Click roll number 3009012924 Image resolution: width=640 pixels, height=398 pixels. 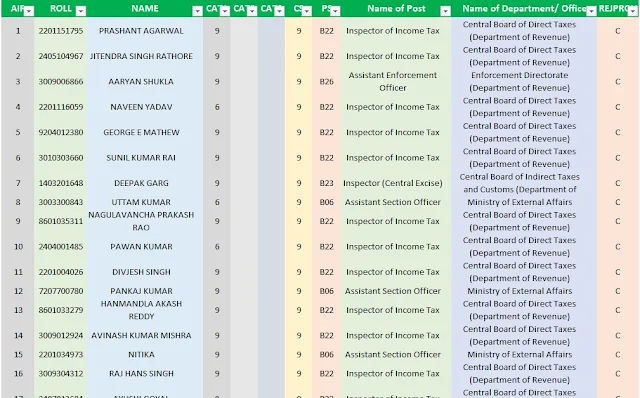pos(61,335)
